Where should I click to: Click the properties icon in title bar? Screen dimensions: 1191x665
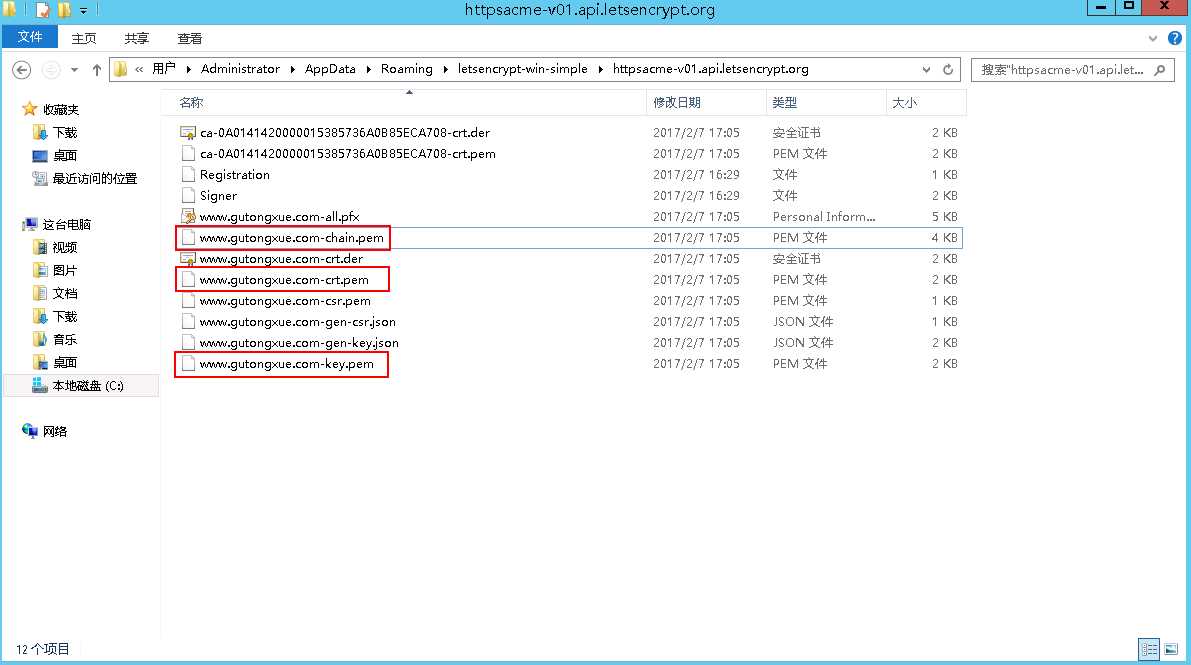click(43, 10)
